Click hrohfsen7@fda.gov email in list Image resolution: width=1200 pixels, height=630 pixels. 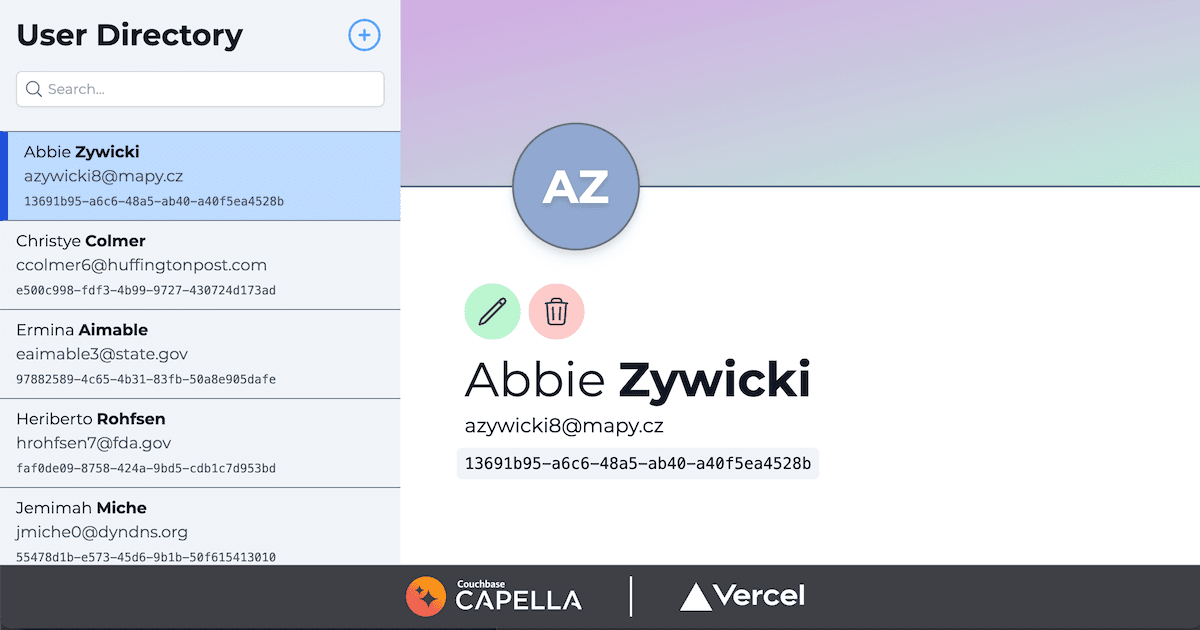[x=94, y=443]
